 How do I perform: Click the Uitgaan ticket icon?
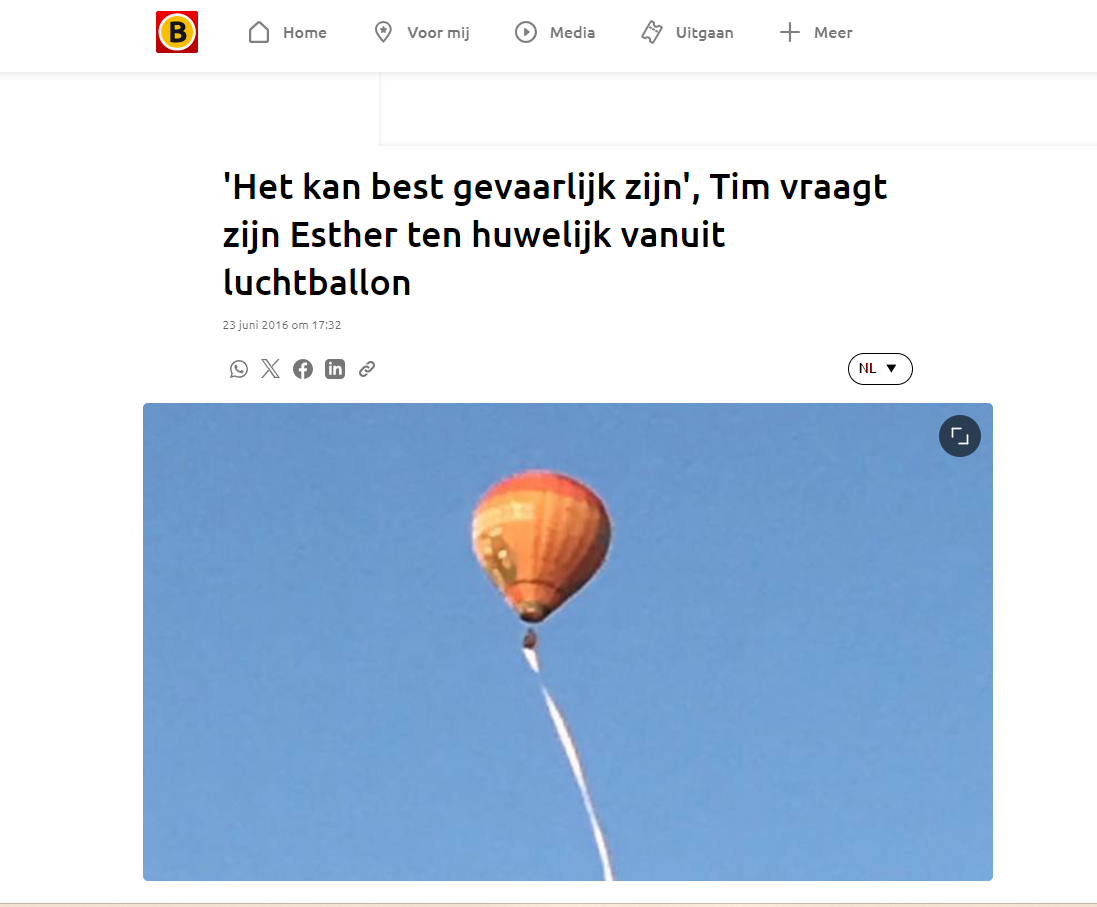click(652, 32)
